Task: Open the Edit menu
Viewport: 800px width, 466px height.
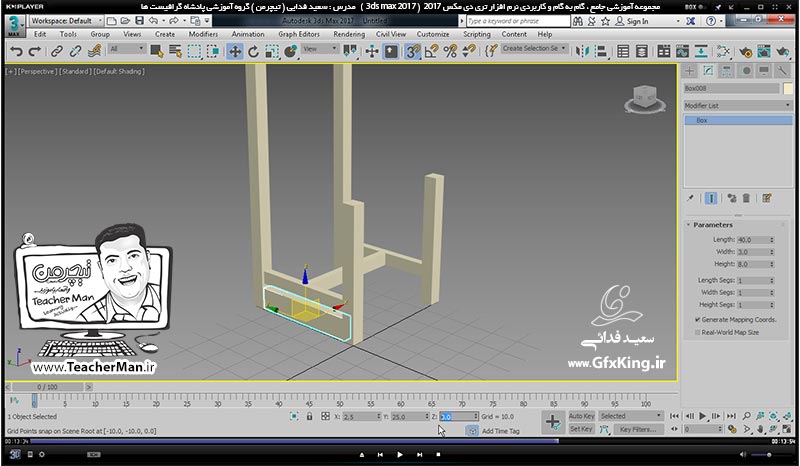Action: click(40, 34)
